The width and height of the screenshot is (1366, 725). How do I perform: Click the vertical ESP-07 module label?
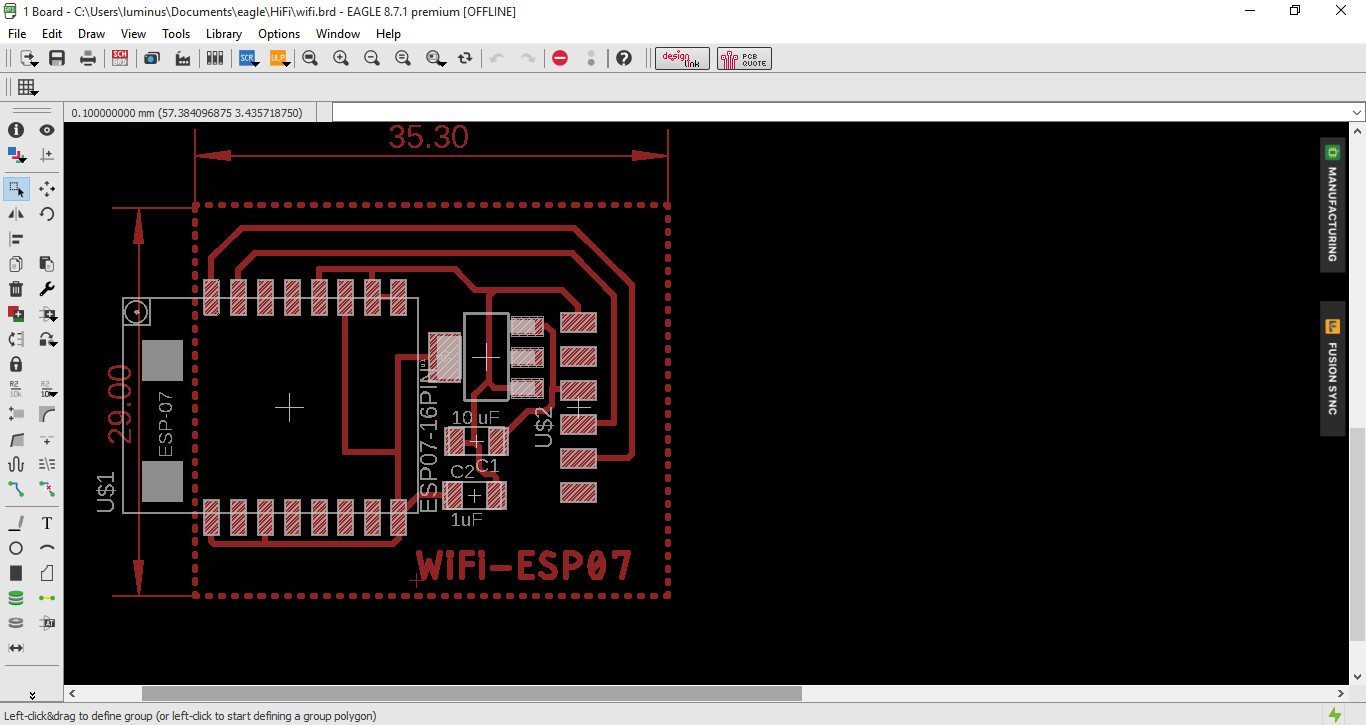coord(166,425)
